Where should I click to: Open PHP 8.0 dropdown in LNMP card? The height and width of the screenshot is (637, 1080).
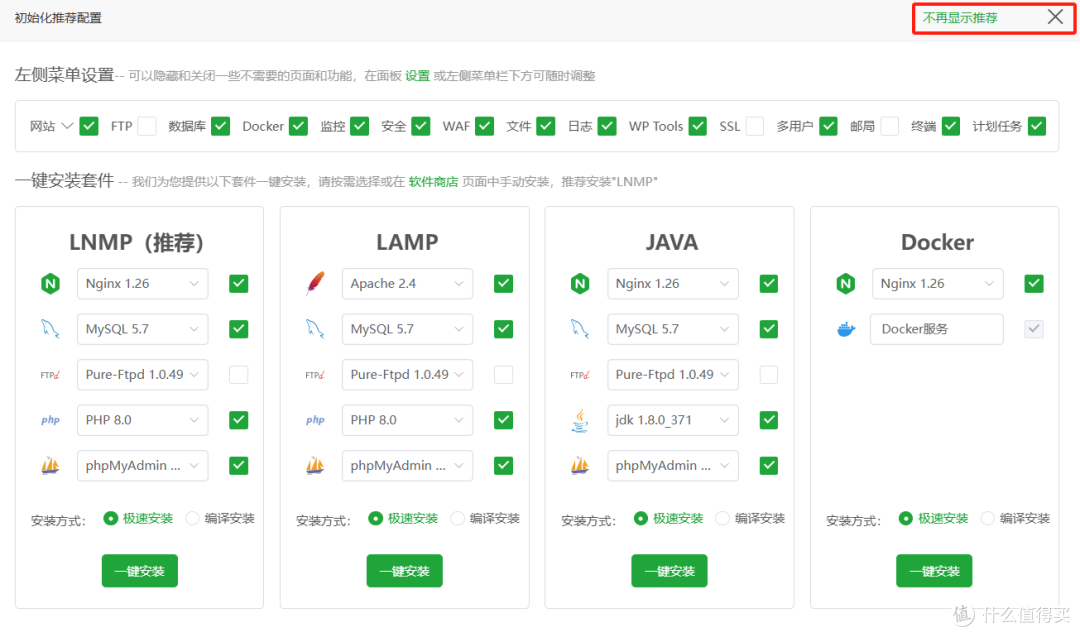[x=143, y=420]
